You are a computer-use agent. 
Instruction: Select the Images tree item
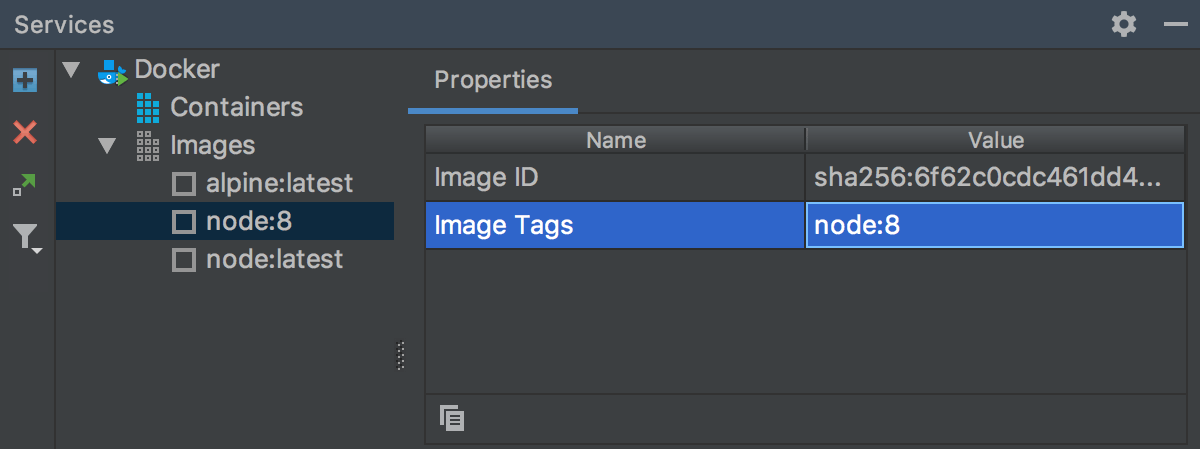click(x=212, y=145)
